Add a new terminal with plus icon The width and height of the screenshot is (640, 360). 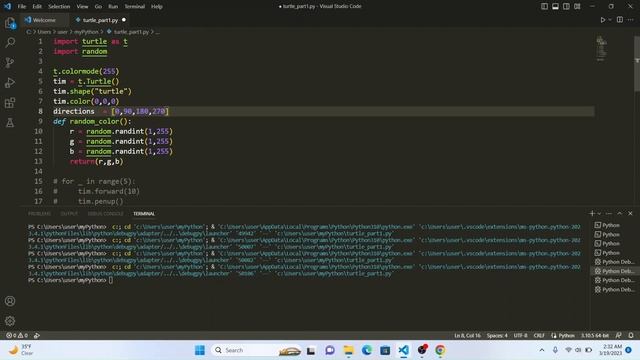coord(592,213)
